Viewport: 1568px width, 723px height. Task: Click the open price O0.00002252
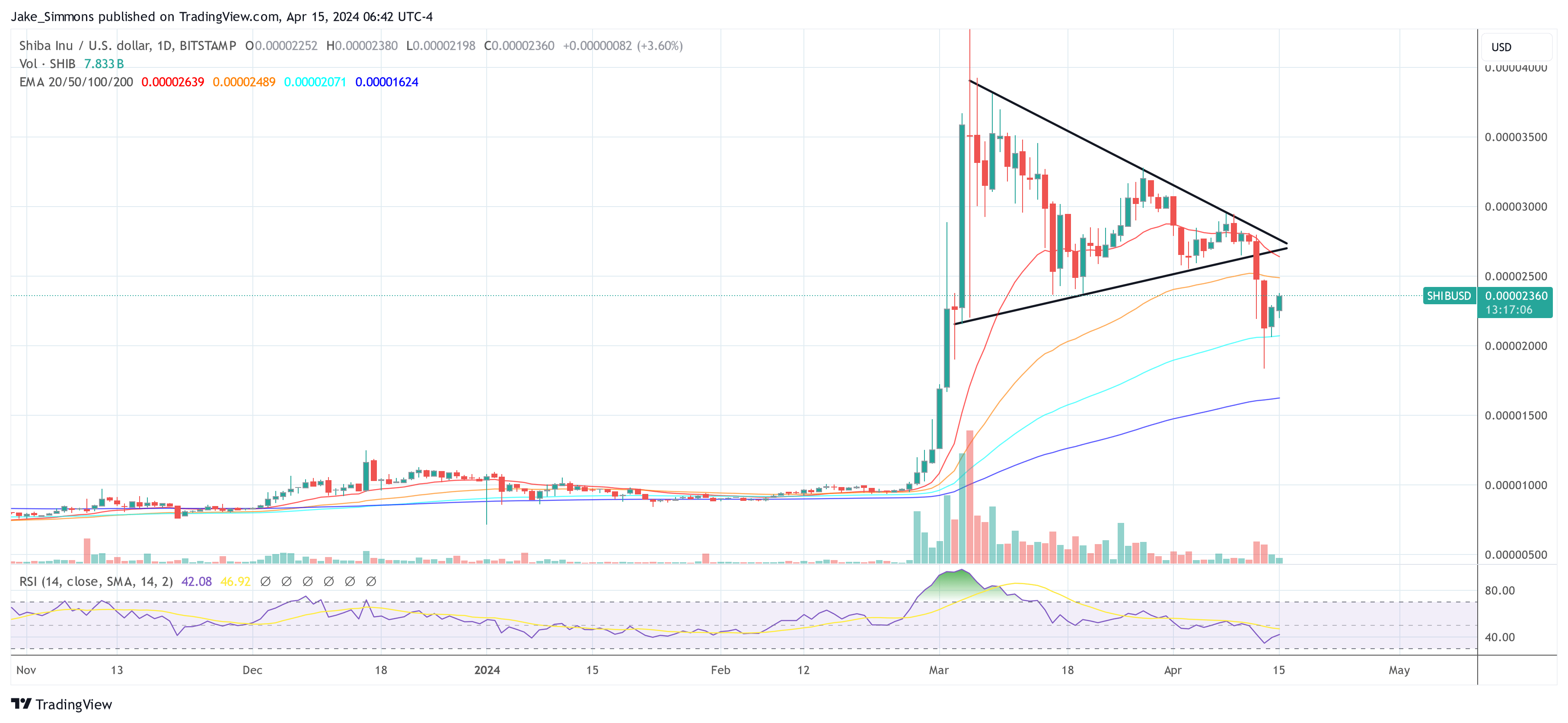281,46
